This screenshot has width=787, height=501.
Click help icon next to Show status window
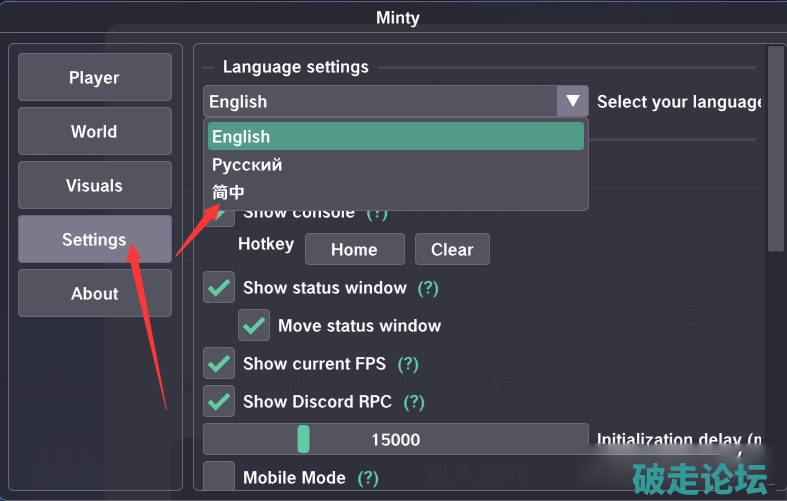click(x=428, y=288)
